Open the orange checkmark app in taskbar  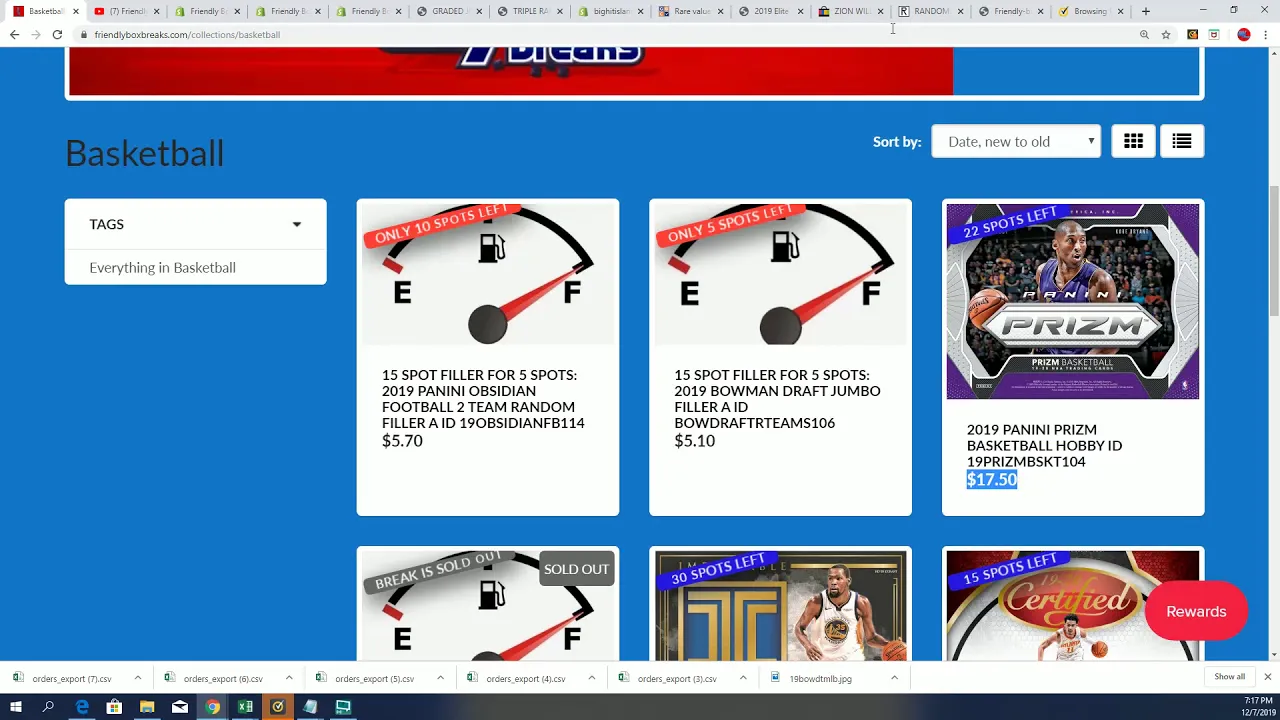click(x=278, y=707)
